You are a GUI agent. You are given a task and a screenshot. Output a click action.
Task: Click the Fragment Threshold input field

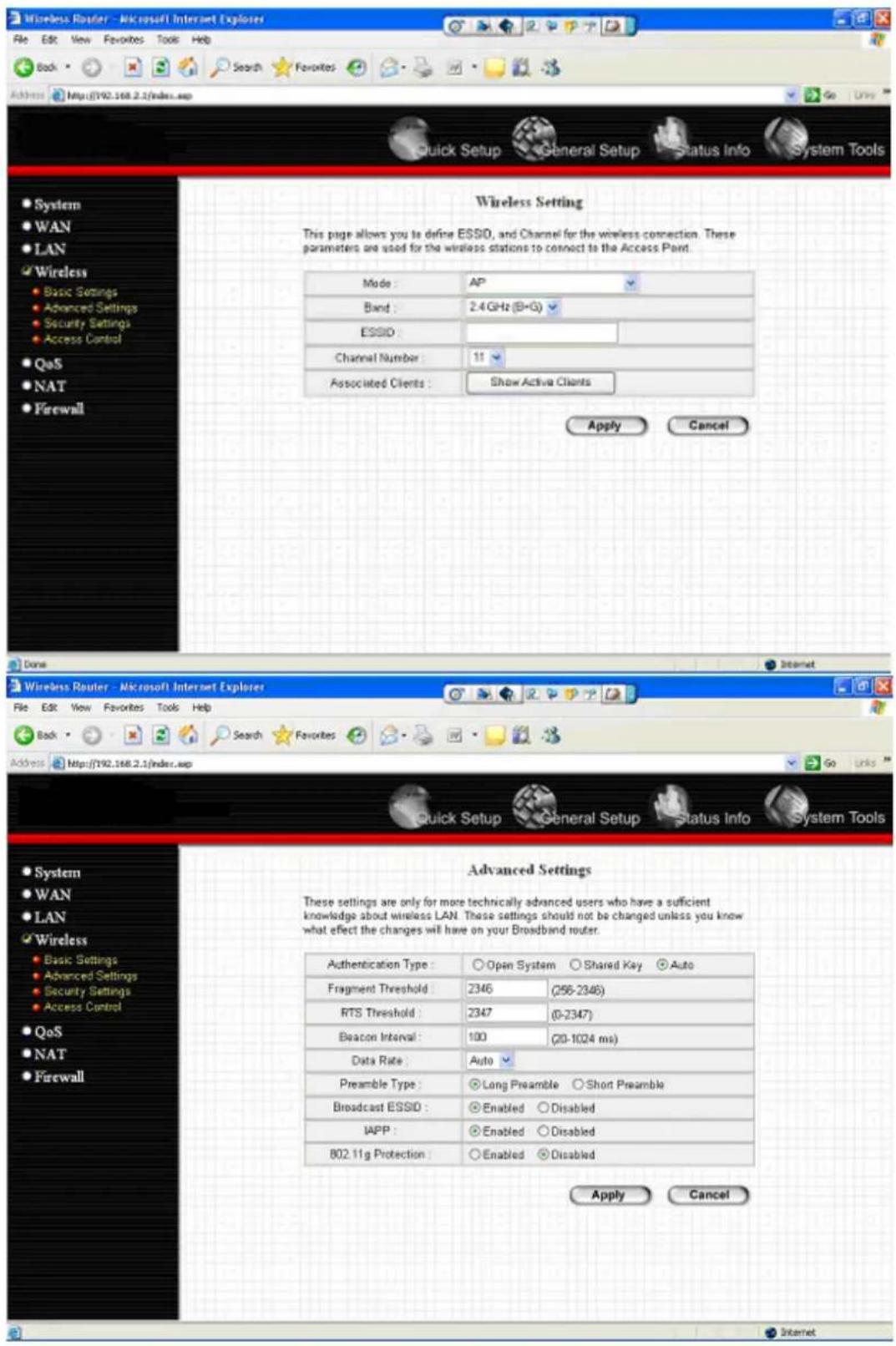[506, 989]
